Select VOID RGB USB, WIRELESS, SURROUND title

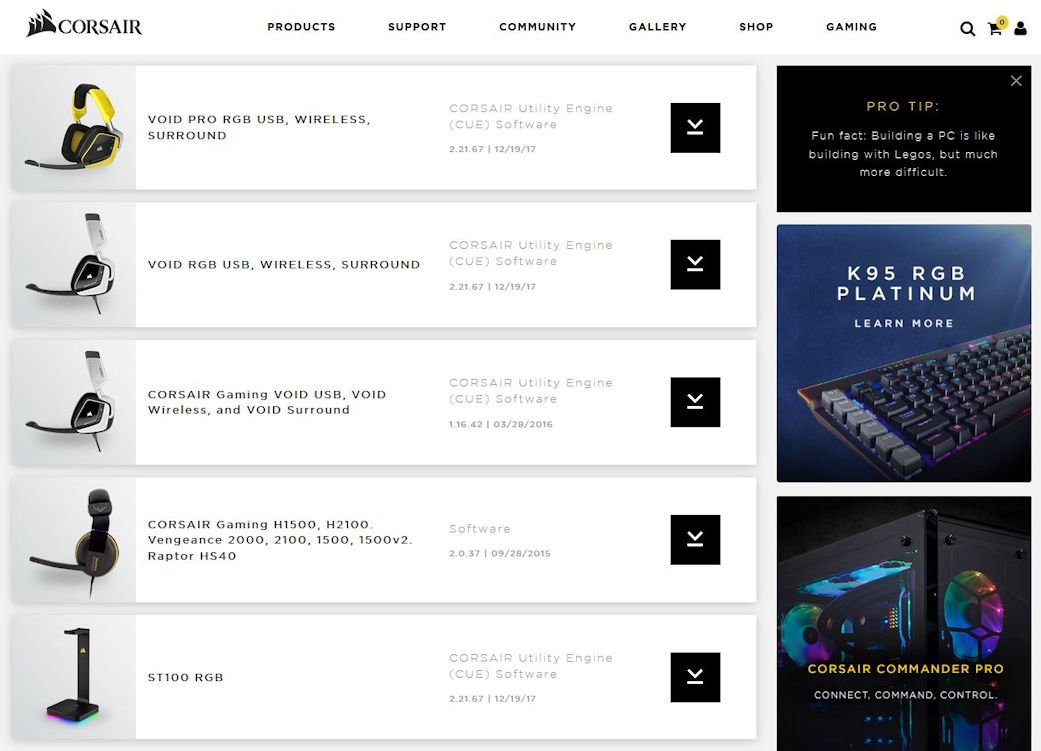283,264
